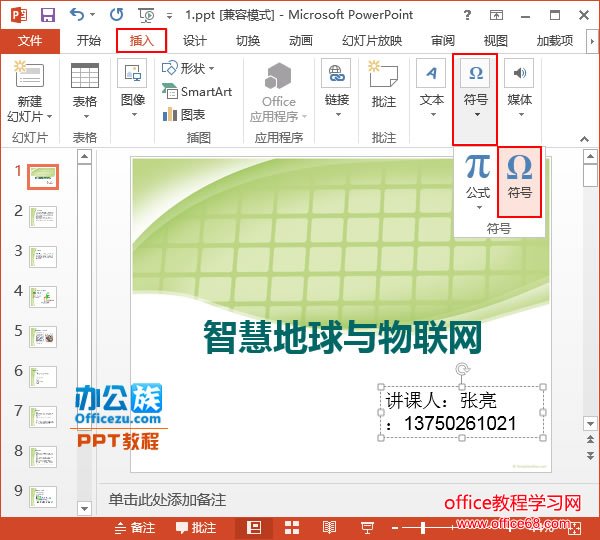Screen dimensions: 600x540
Task: Click thumbnail pane scroll down arrow
Action: 84,509
